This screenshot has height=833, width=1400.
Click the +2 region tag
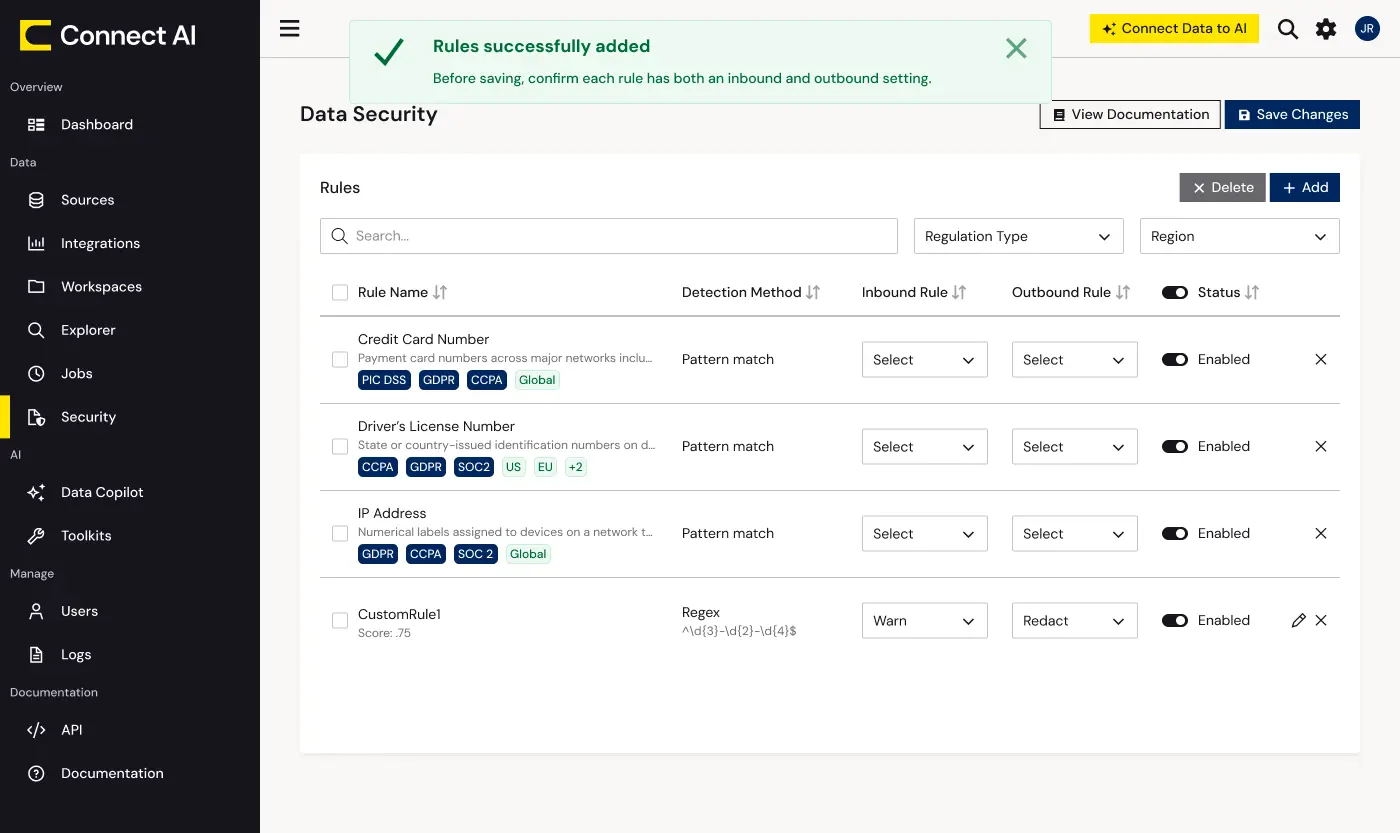pos(575,467)
